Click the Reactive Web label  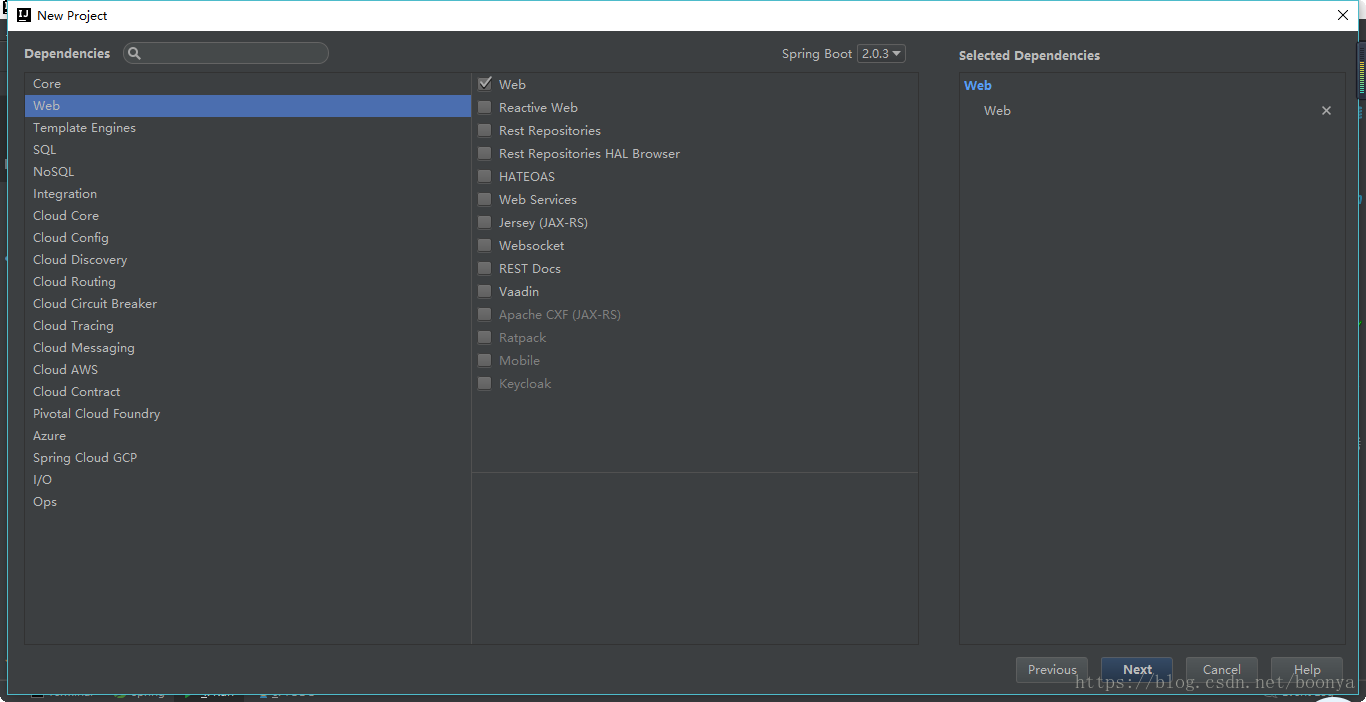coord(538,108)
